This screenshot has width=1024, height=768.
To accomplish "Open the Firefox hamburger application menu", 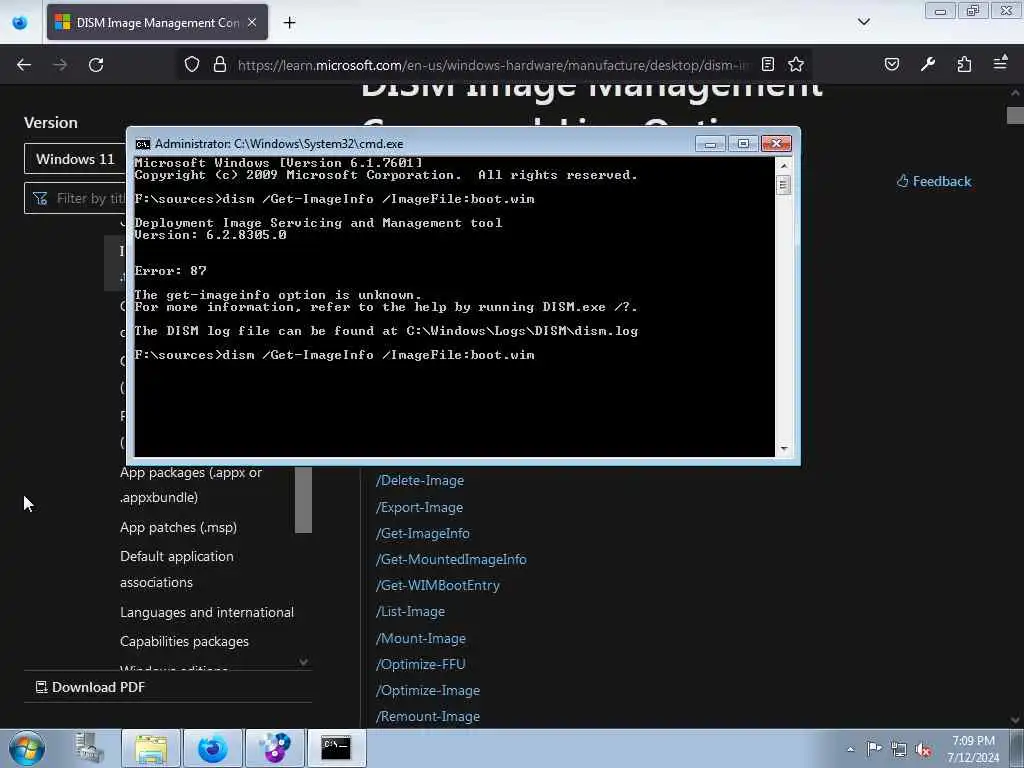I will tap(1000, 63).
